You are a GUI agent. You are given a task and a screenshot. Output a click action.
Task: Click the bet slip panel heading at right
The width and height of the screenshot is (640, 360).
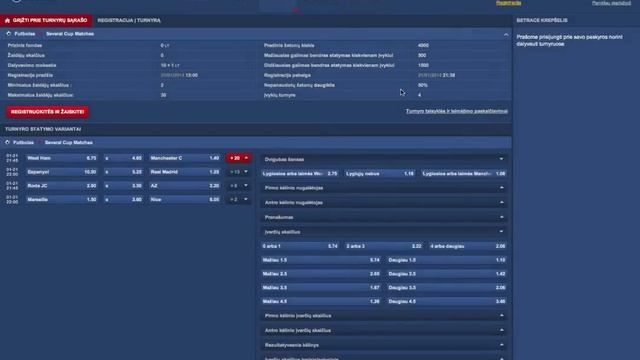542,20
